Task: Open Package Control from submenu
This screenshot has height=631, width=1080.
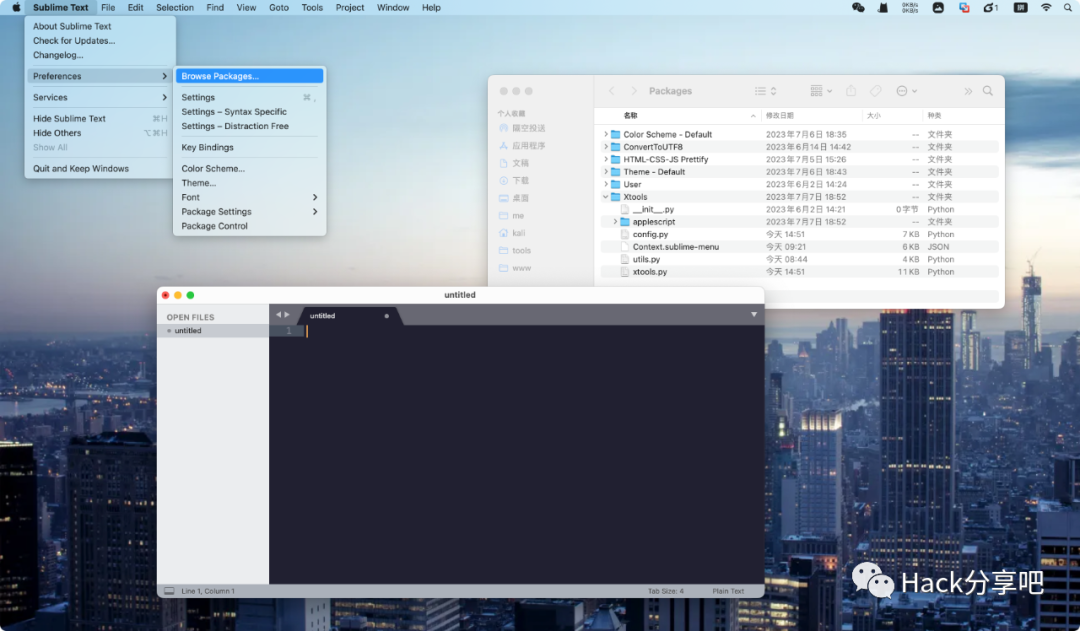Action: click(249, 226)
